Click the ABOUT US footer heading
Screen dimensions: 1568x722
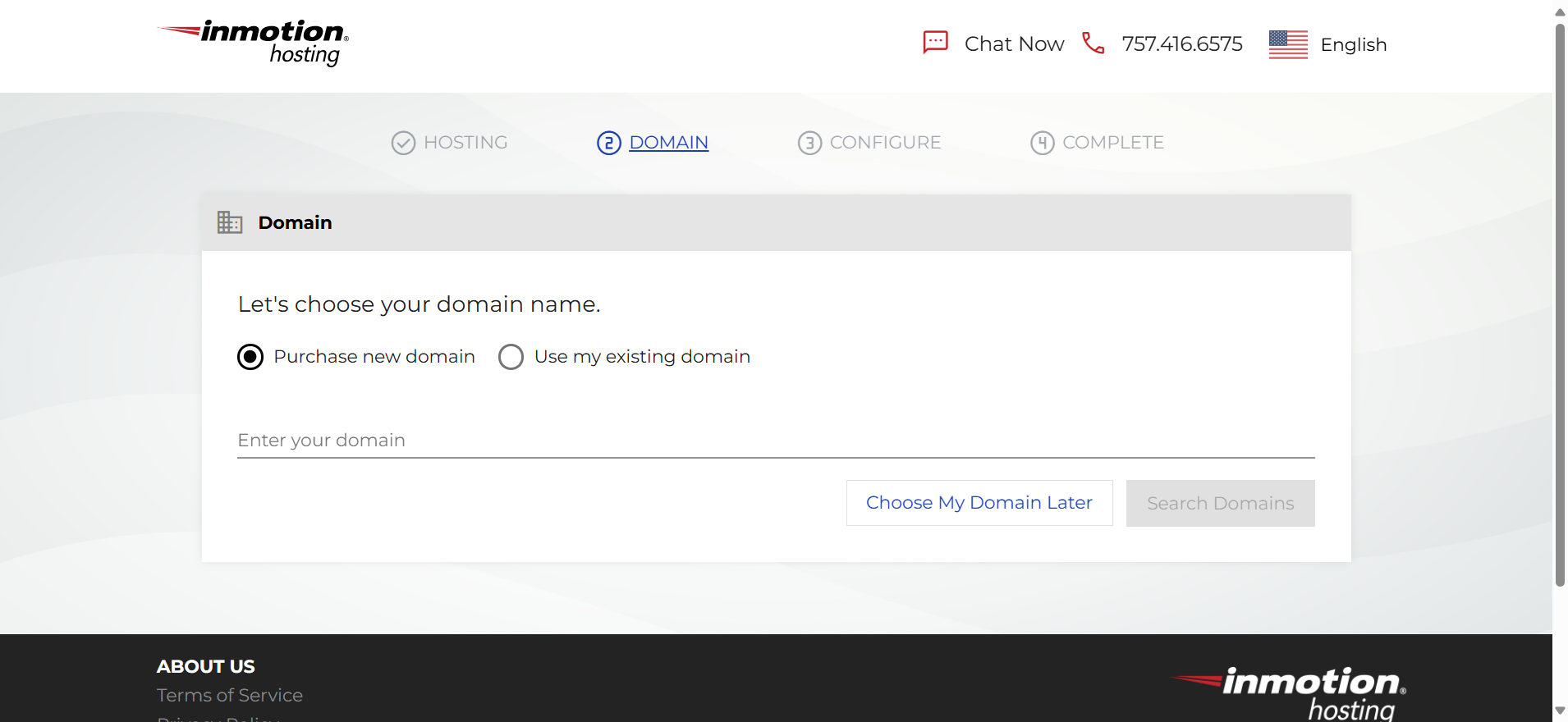pos(206,666)
